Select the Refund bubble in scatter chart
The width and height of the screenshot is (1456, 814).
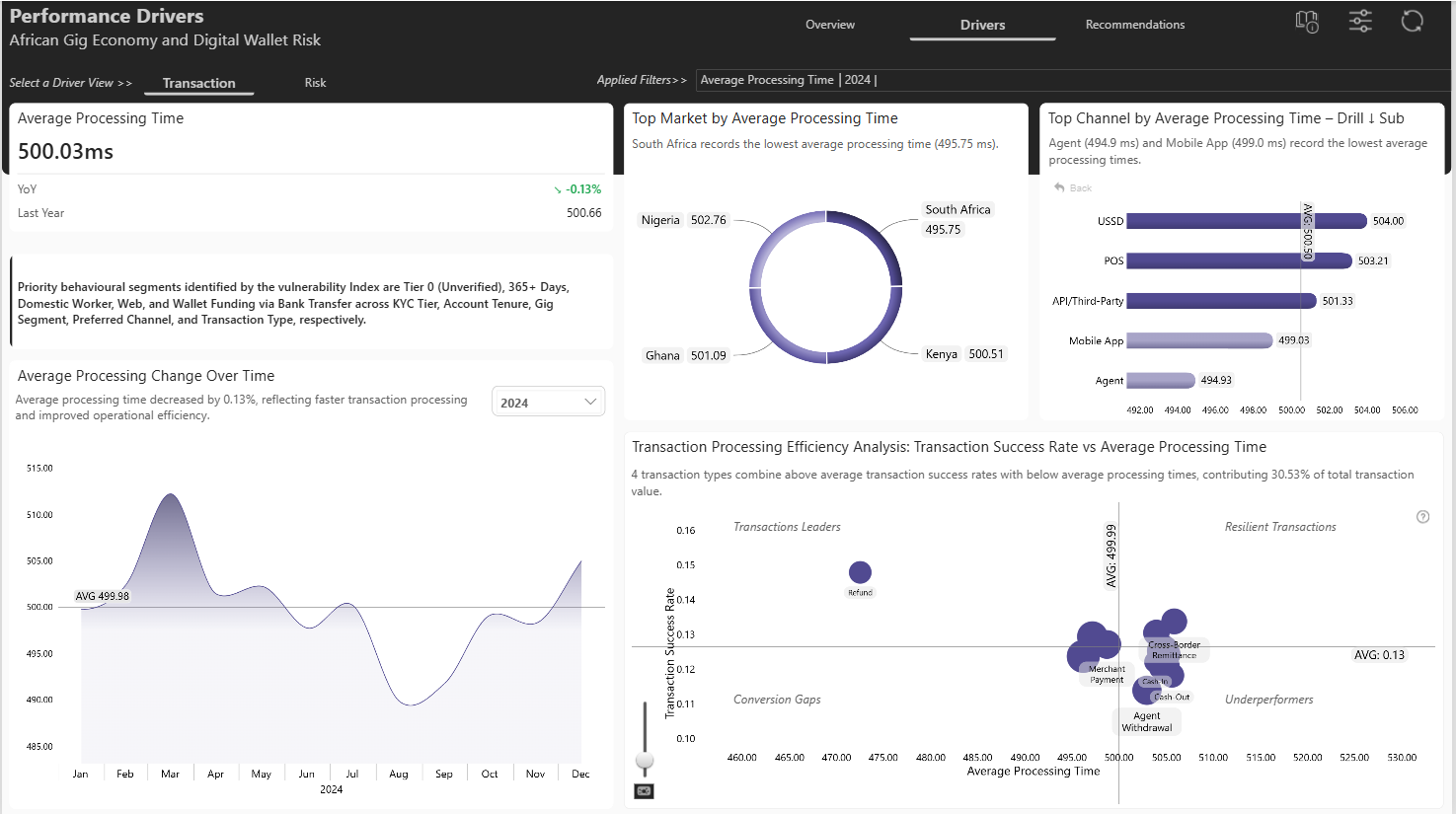(860, 572)
